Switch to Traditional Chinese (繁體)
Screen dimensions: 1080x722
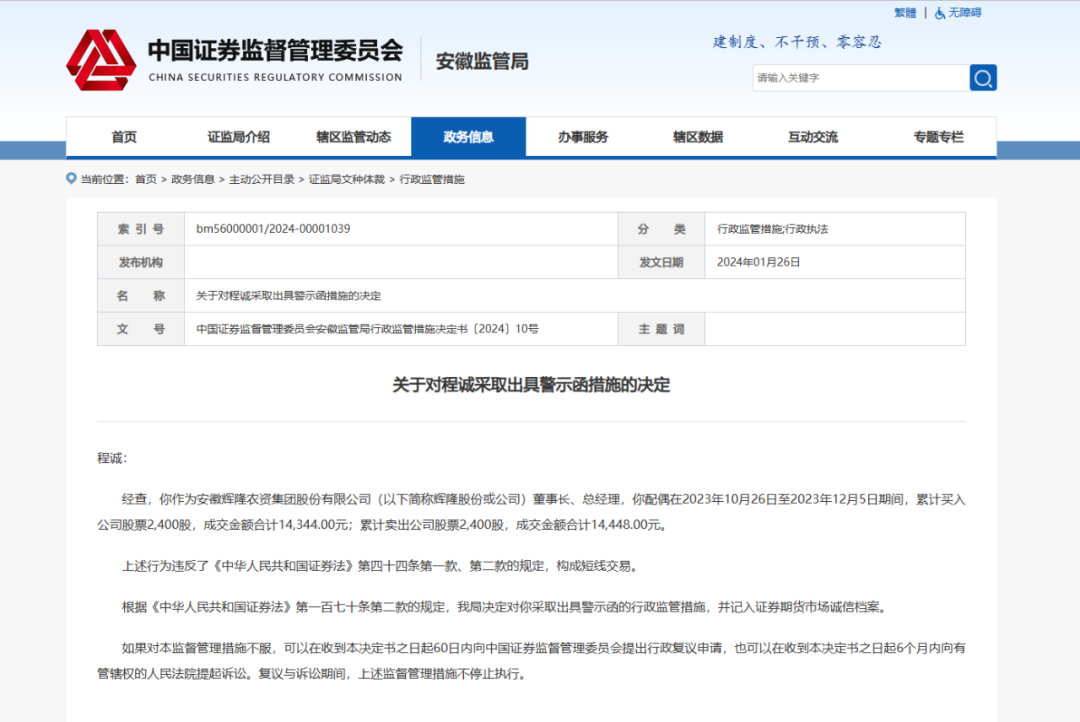pos(905,13)
